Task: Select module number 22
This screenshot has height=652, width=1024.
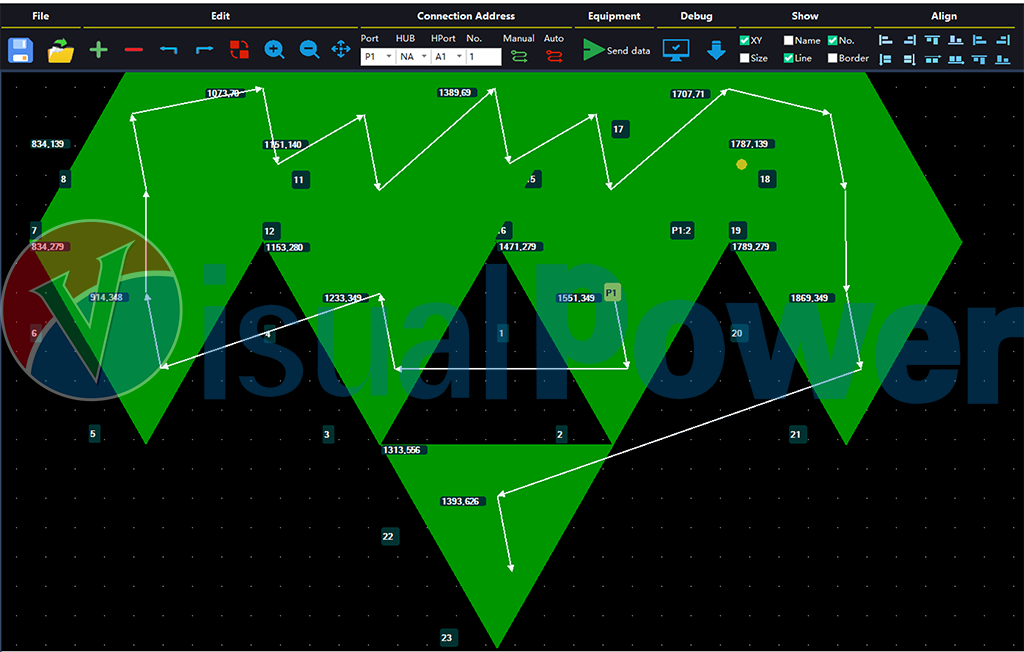Action: (389, 537)
